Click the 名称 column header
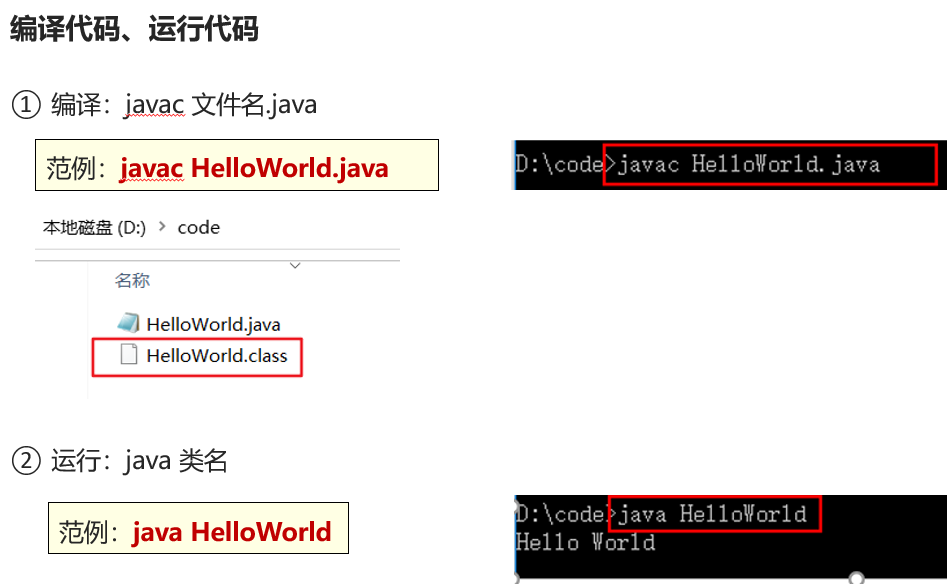Viewport: 947px width, 584px height. (132, 281)
